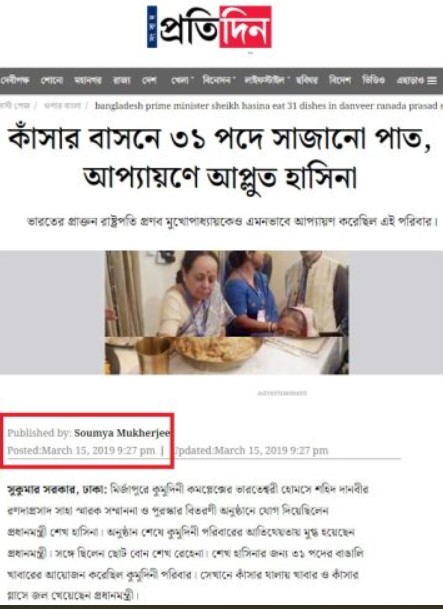
Task: Click the home page breadcrumb link
Action: click(14, 105)
